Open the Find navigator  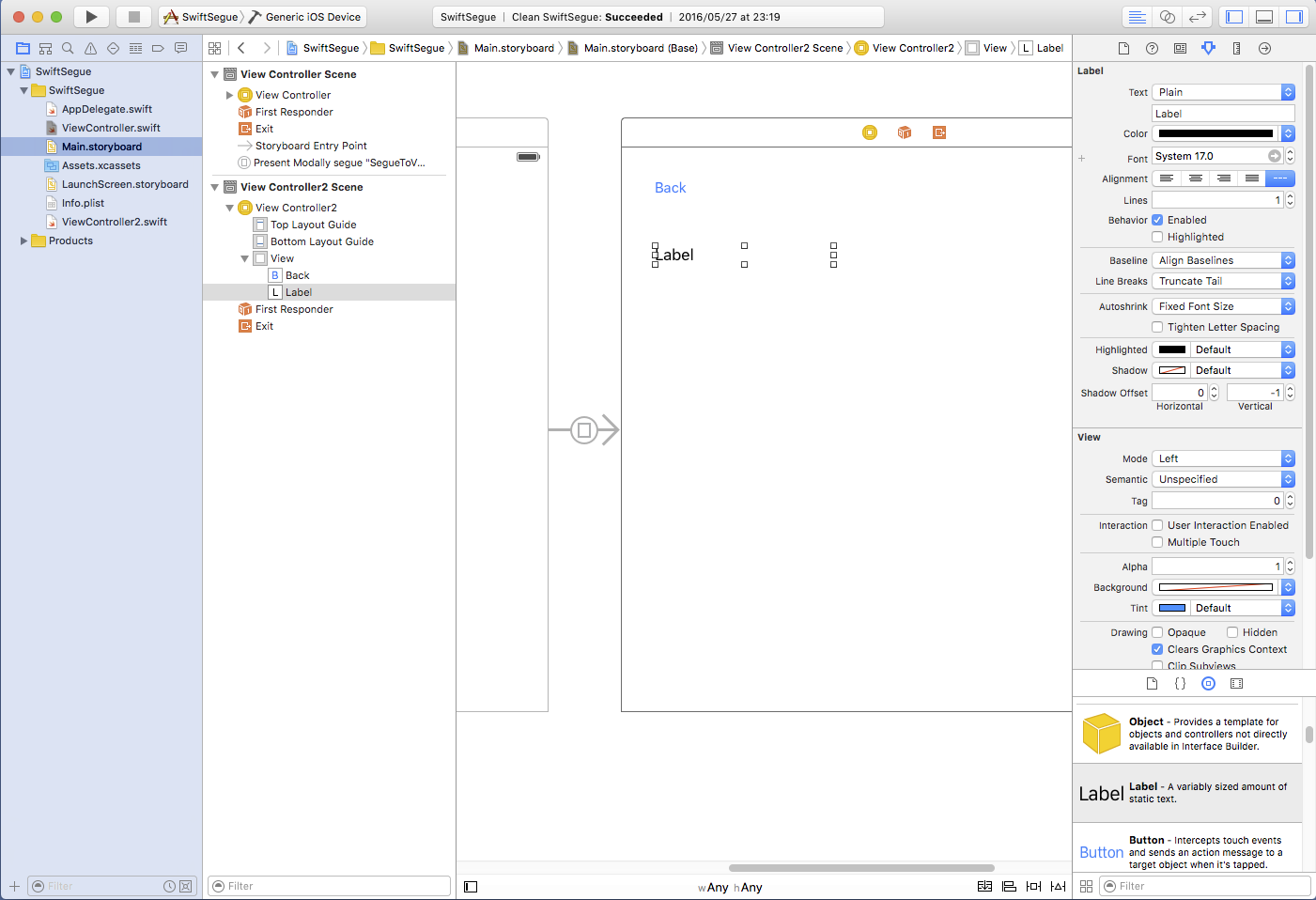tap(68, 48)
